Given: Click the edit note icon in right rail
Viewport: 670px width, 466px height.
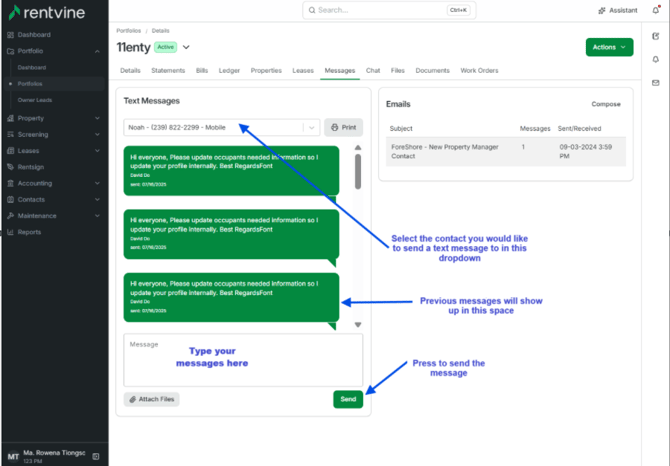Looking at the screenshot, I should point(655,36).
